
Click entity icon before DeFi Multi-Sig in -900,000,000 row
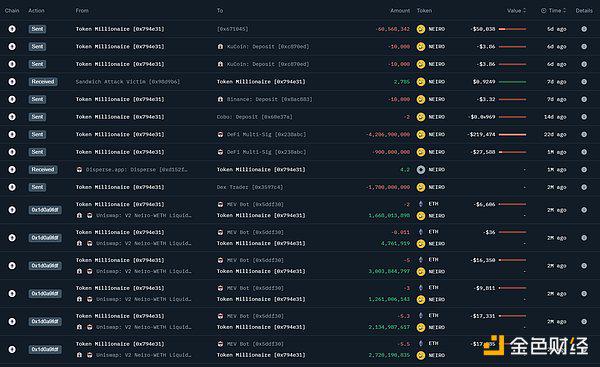[220, 152]
